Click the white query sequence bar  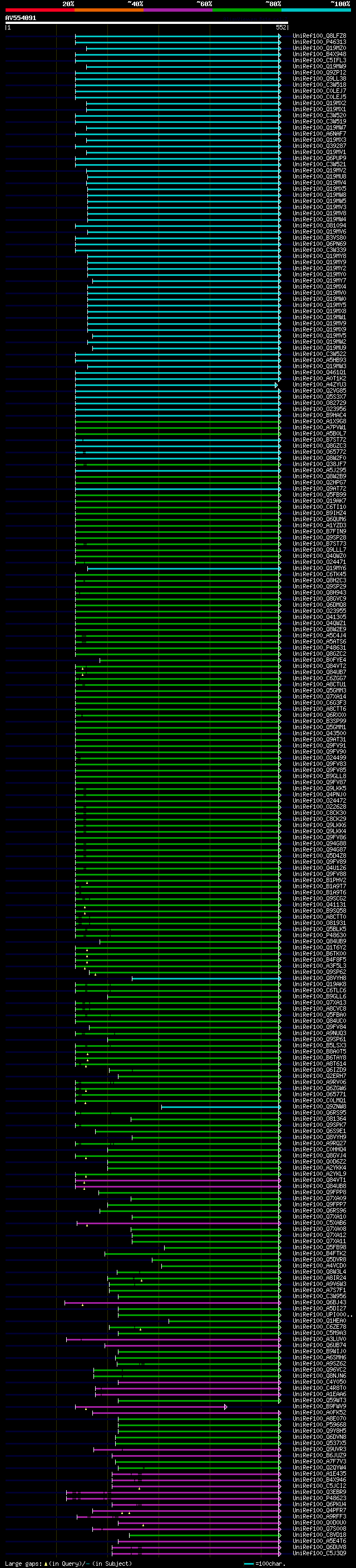pyautogui.click(x=146, y=23)
